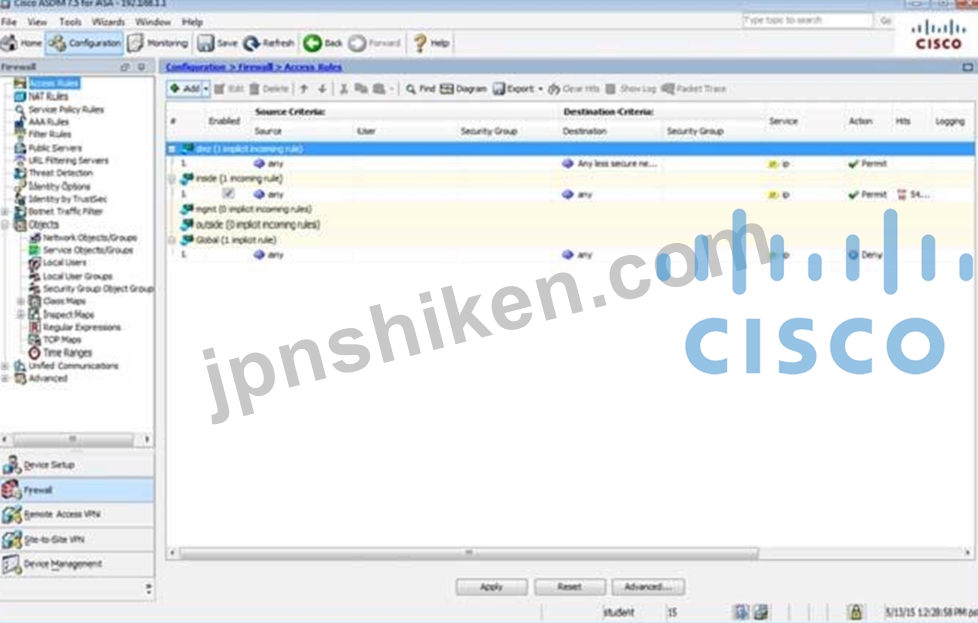Image resolution: width=978 pixels, height=623 pixels.
Task: Open the Wizards menu
Action: tap(108, 22)
